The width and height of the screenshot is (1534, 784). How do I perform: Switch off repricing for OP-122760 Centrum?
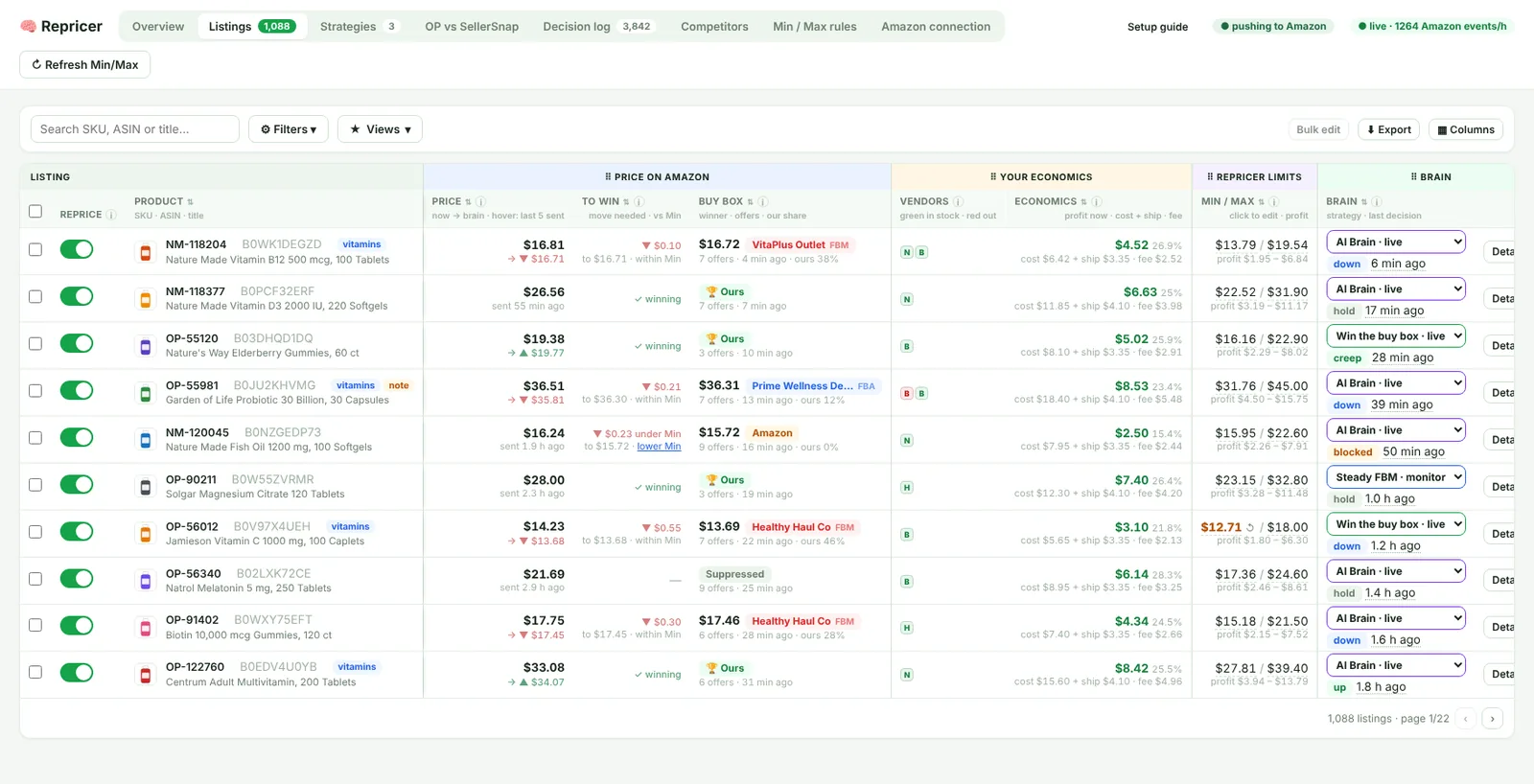click(x=77, y=673)
